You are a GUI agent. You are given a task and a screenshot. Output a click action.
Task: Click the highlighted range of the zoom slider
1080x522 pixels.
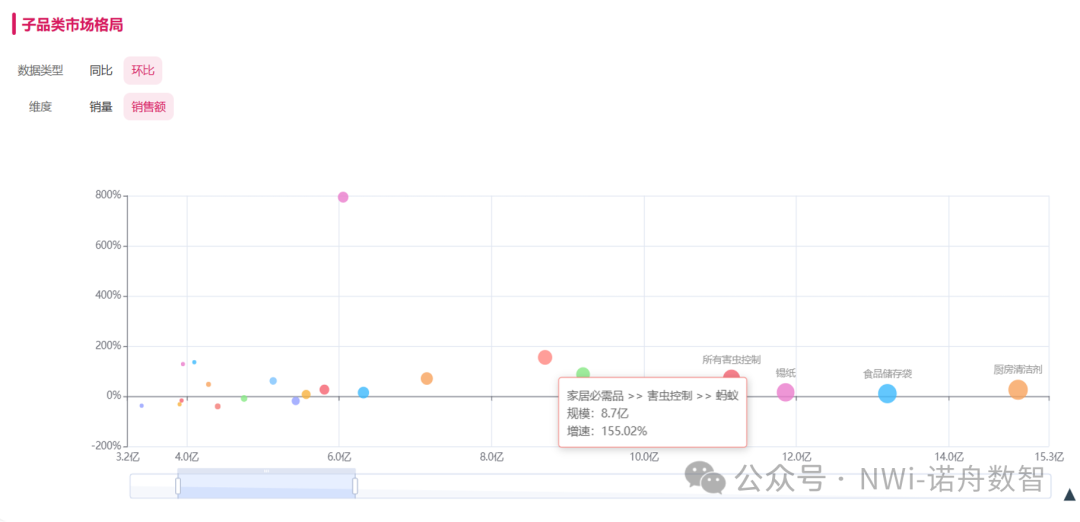coord(266,486)
